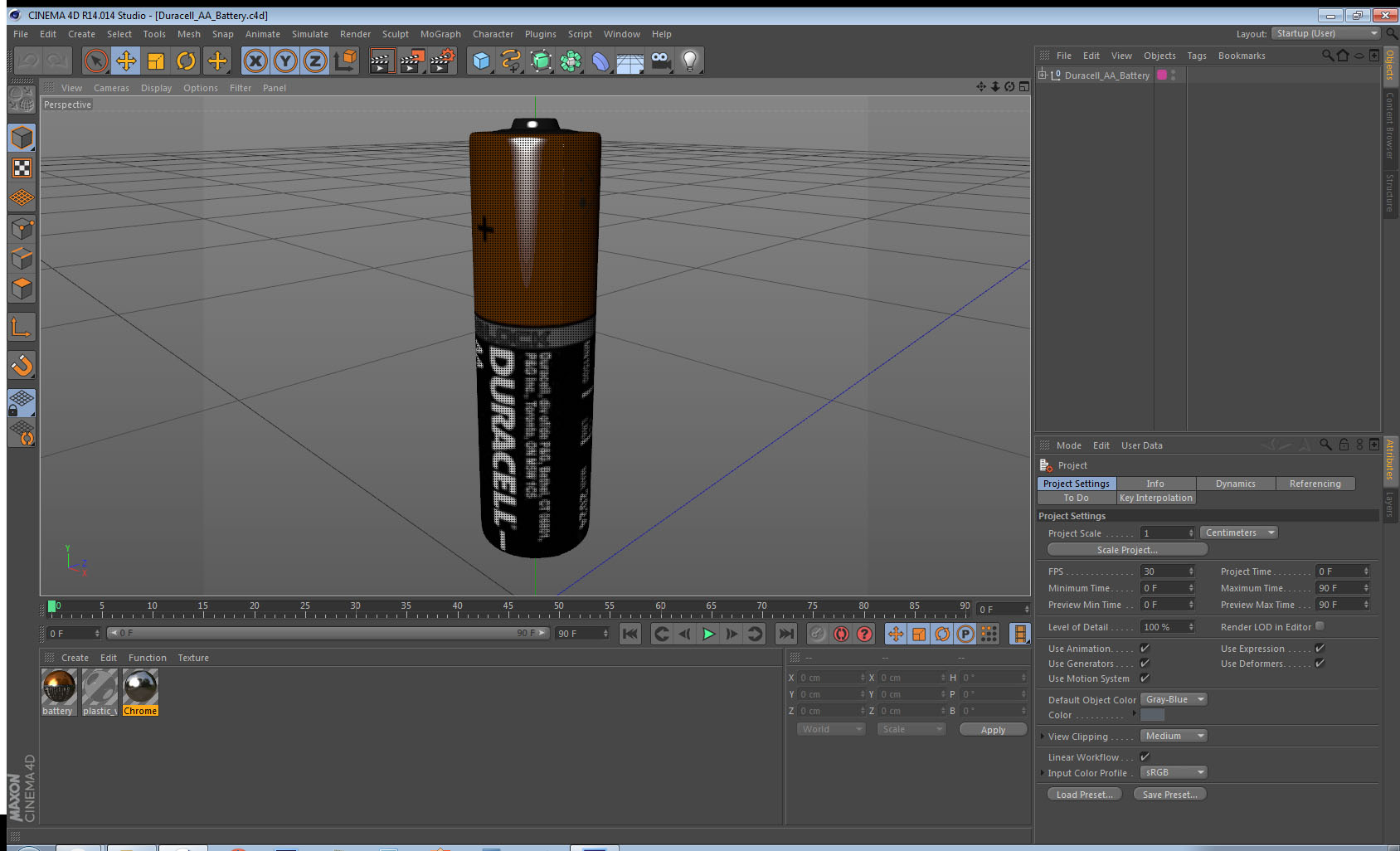Click Record Active Objects keyframe button
Image resolution: width=1400 pixels, height=851 pixels.
point(818,634)
